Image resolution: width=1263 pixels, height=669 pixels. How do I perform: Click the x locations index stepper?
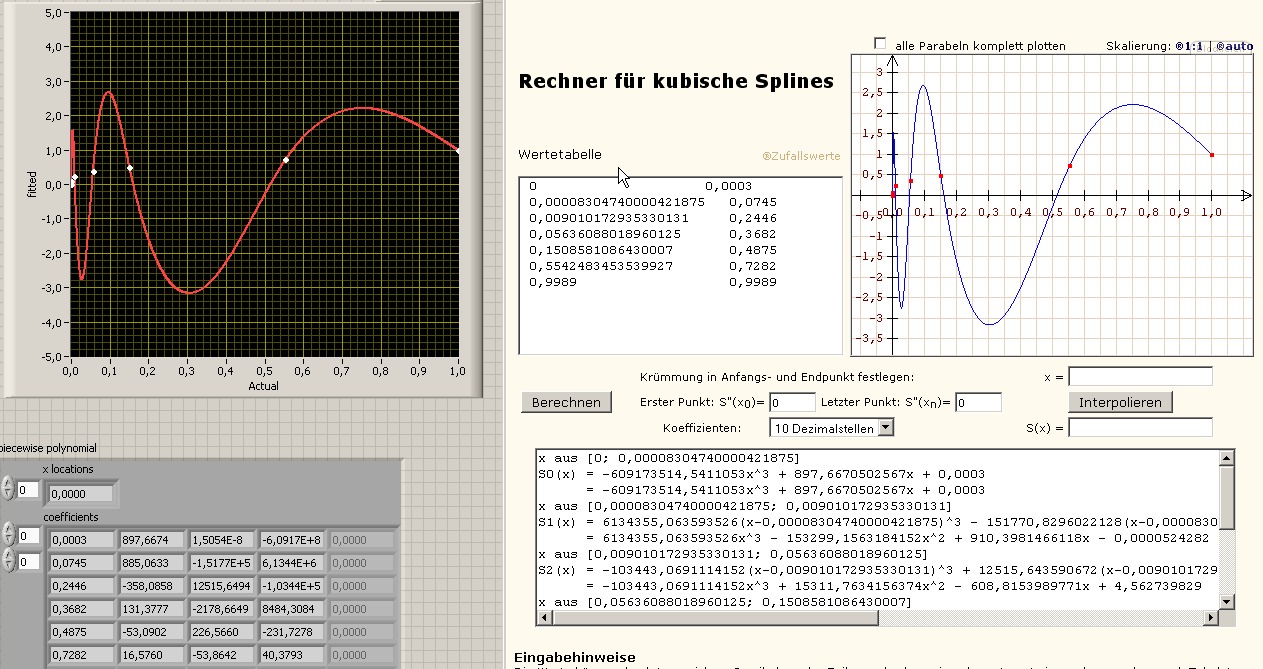(8, 489)
